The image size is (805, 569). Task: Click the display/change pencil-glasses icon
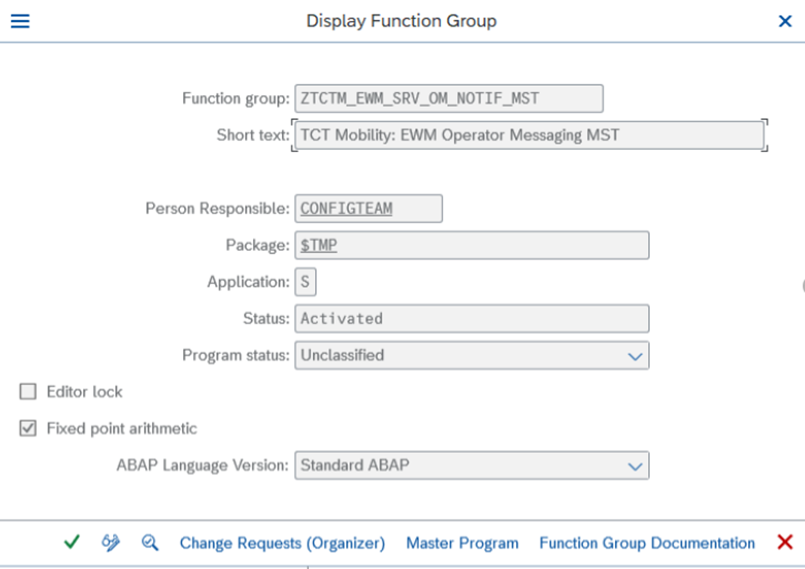click(x=110, y=542)
